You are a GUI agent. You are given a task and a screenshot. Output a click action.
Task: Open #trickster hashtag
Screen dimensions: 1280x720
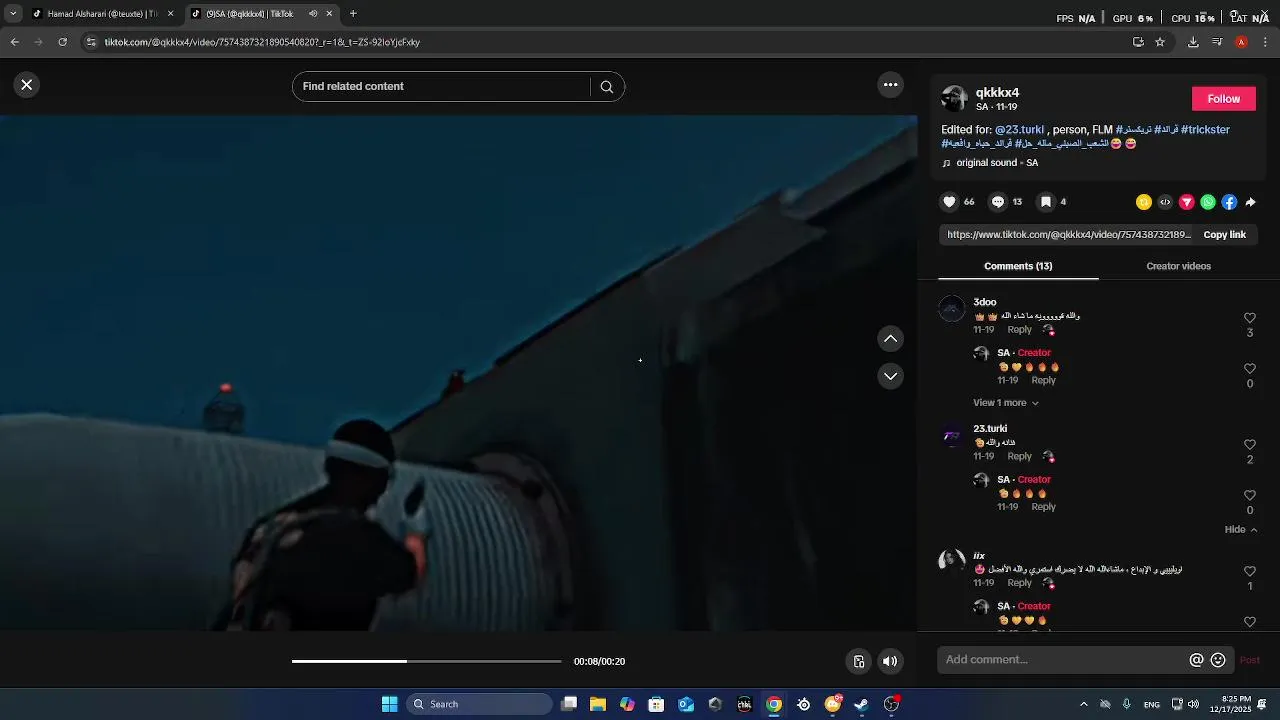tap(1205, 130)
